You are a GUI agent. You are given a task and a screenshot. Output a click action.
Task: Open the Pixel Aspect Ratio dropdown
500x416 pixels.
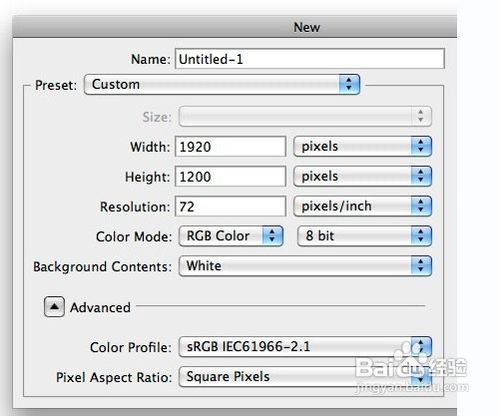(305, 377)
